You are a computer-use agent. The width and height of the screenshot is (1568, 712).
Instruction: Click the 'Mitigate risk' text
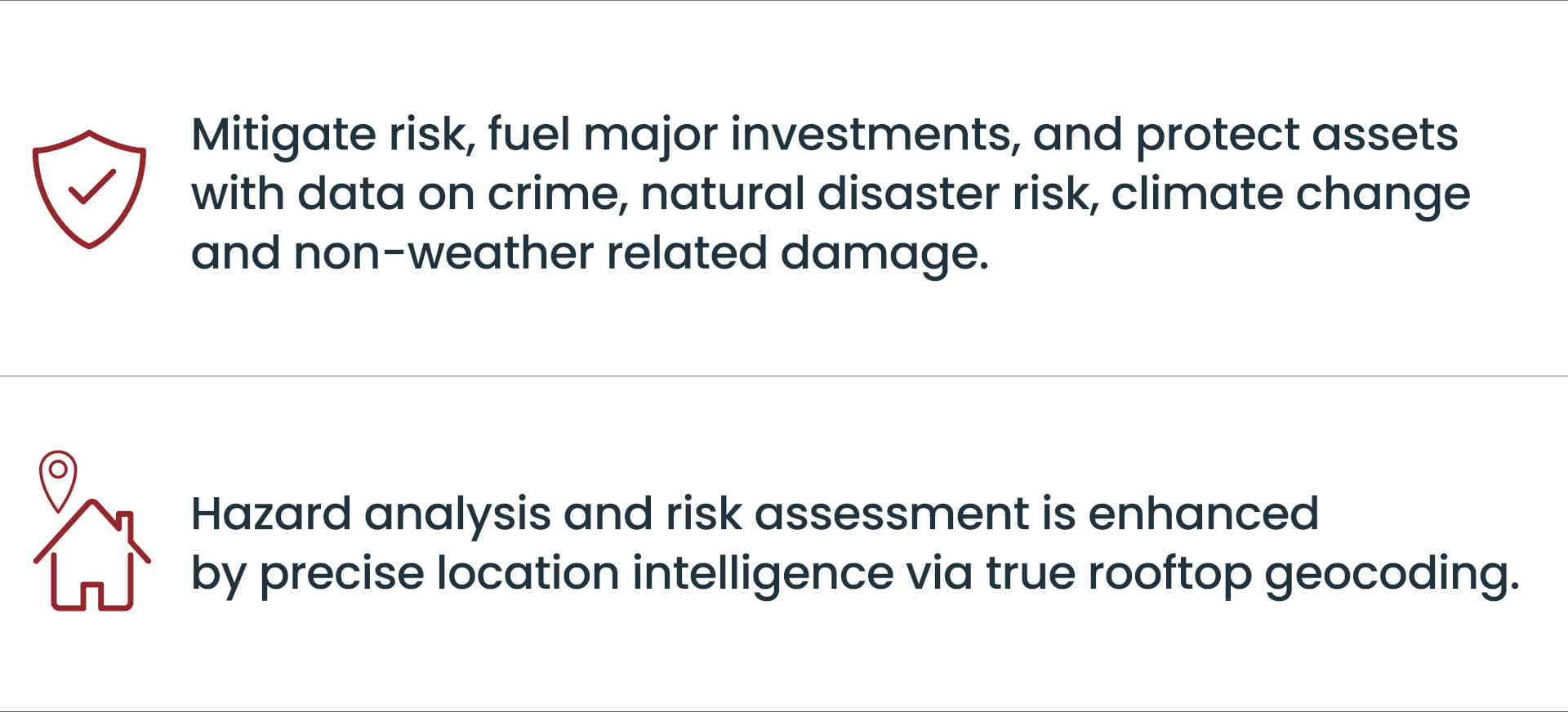pyautogui.click(x=333, y=135)
